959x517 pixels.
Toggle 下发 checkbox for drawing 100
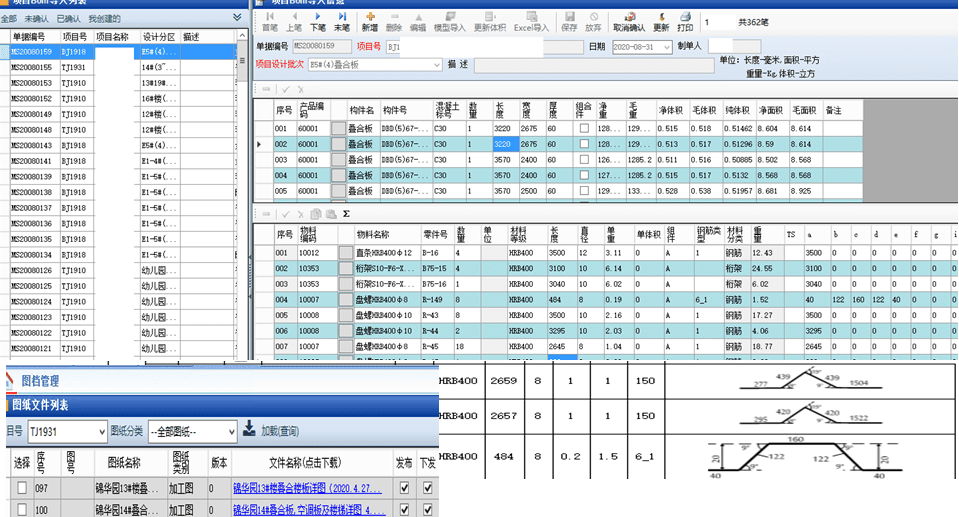coord(428,509)
